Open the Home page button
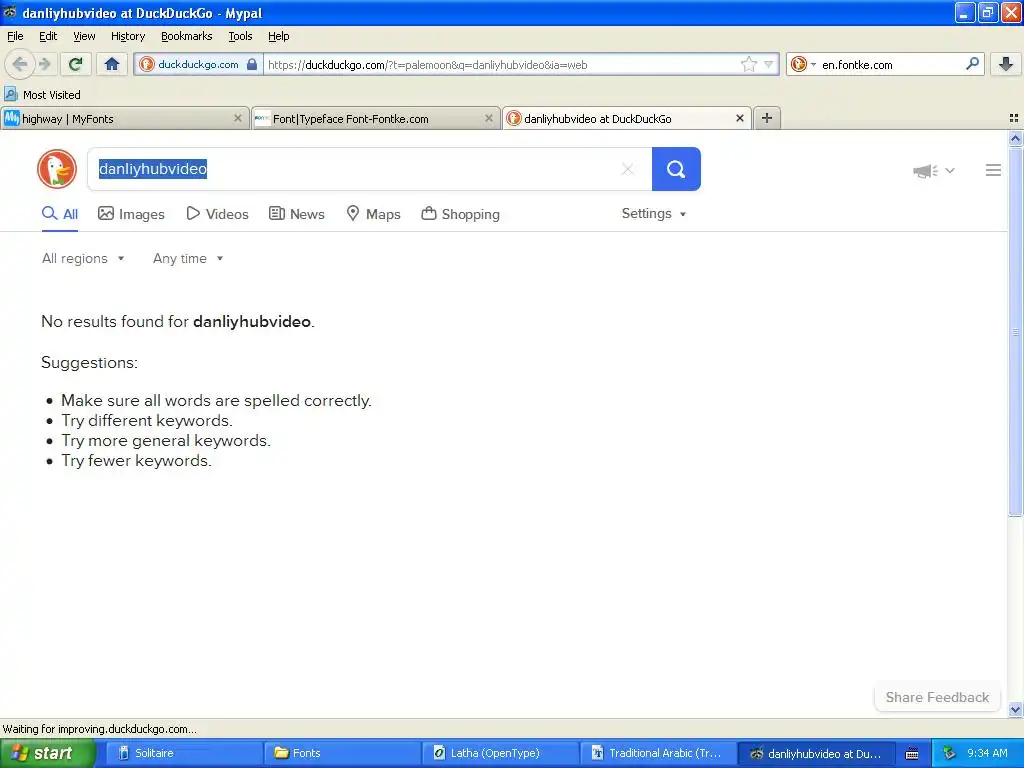This screenshot has width=1024, height=768. tap(112, 64)
